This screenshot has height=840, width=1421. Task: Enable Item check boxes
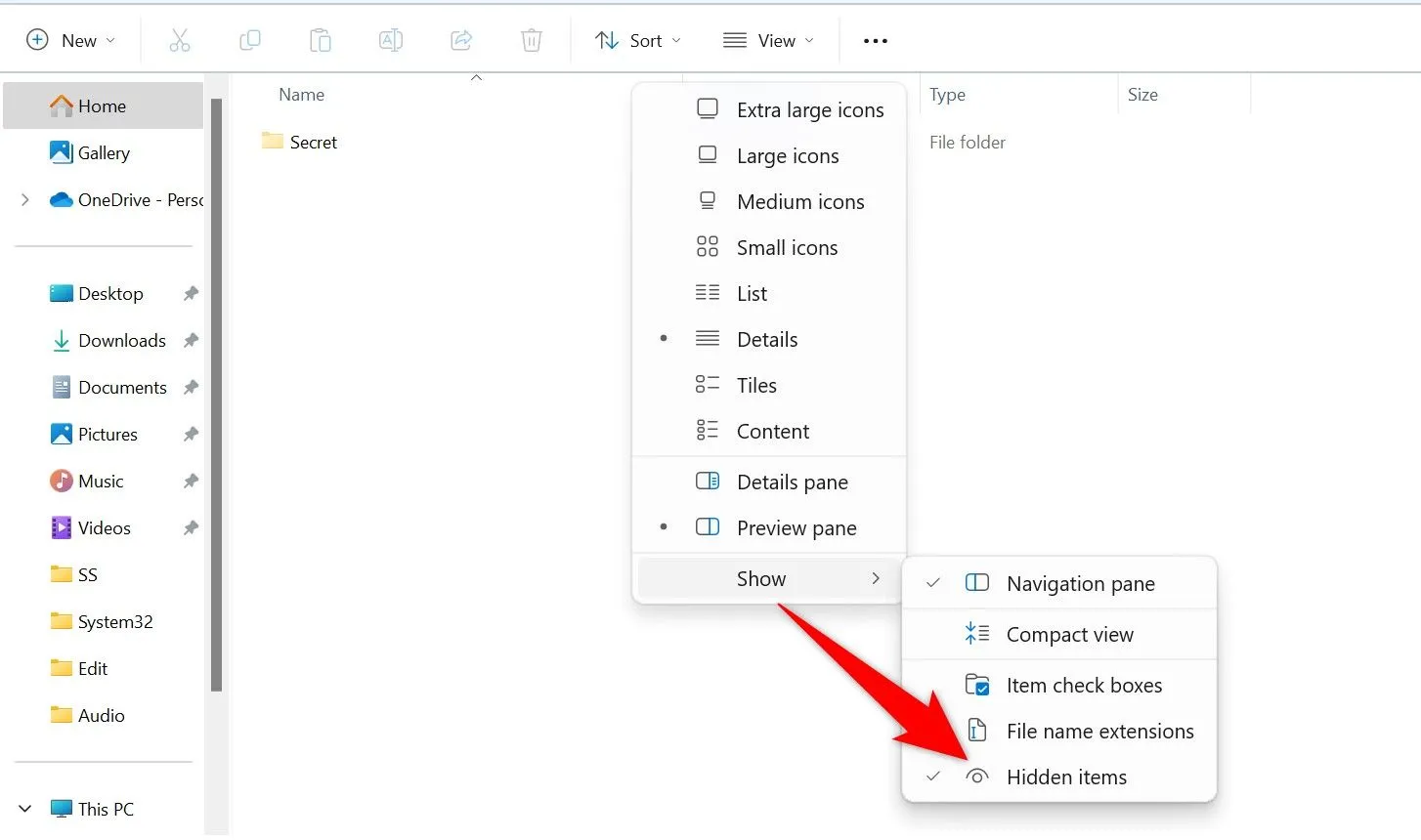[x=1085, y=685]
